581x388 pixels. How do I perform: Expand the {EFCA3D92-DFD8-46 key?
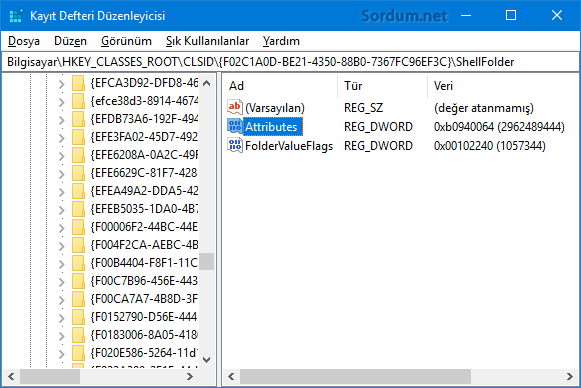(x=62, y=84)
